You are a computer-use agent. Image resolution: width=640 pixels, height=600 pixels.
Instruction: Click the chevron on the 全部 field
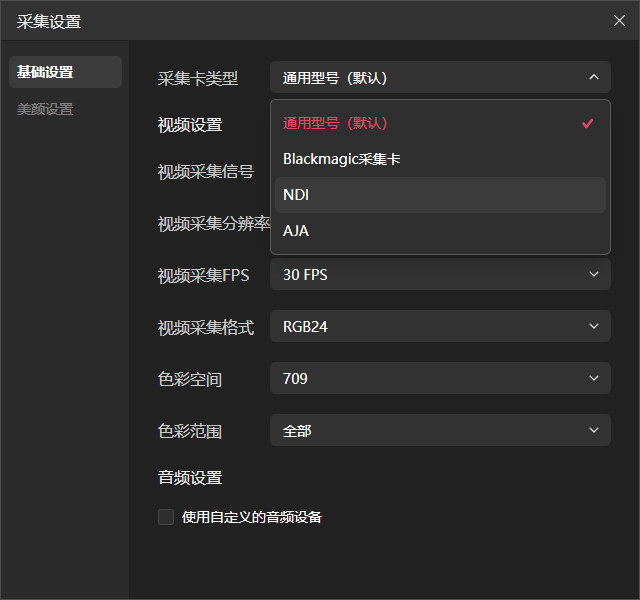click(593, 430)
